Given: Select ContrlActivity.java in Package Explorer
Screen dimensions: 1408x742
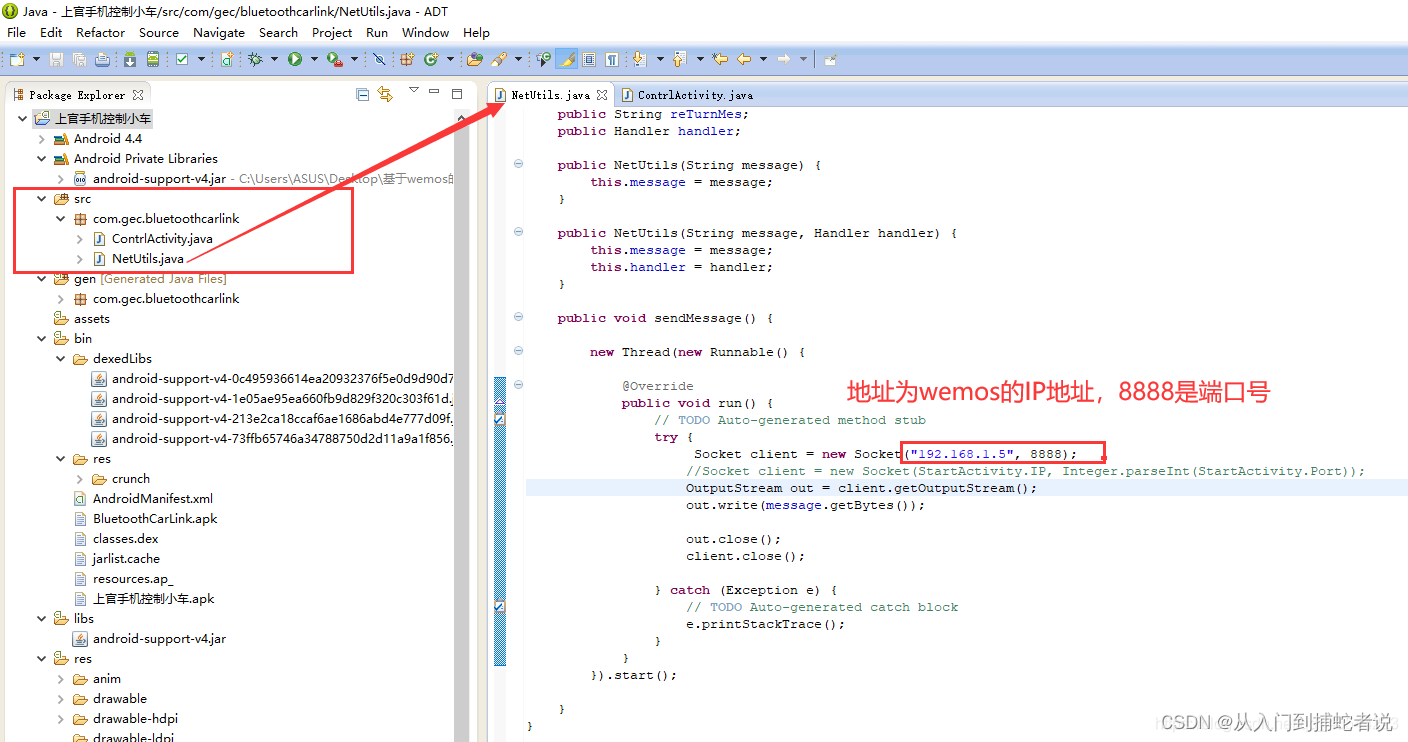Looking at the screenshot, I should tap(162, 239).
